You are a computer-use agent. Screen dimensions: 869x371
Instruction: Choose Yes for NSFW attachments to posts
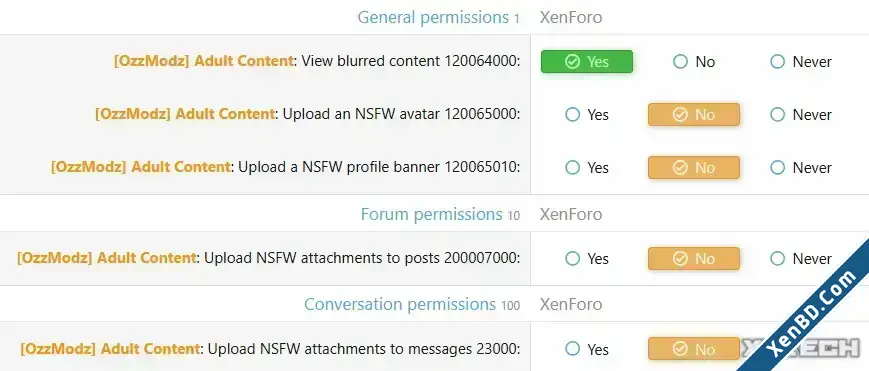pyautogui.click(x=586, y=258)
